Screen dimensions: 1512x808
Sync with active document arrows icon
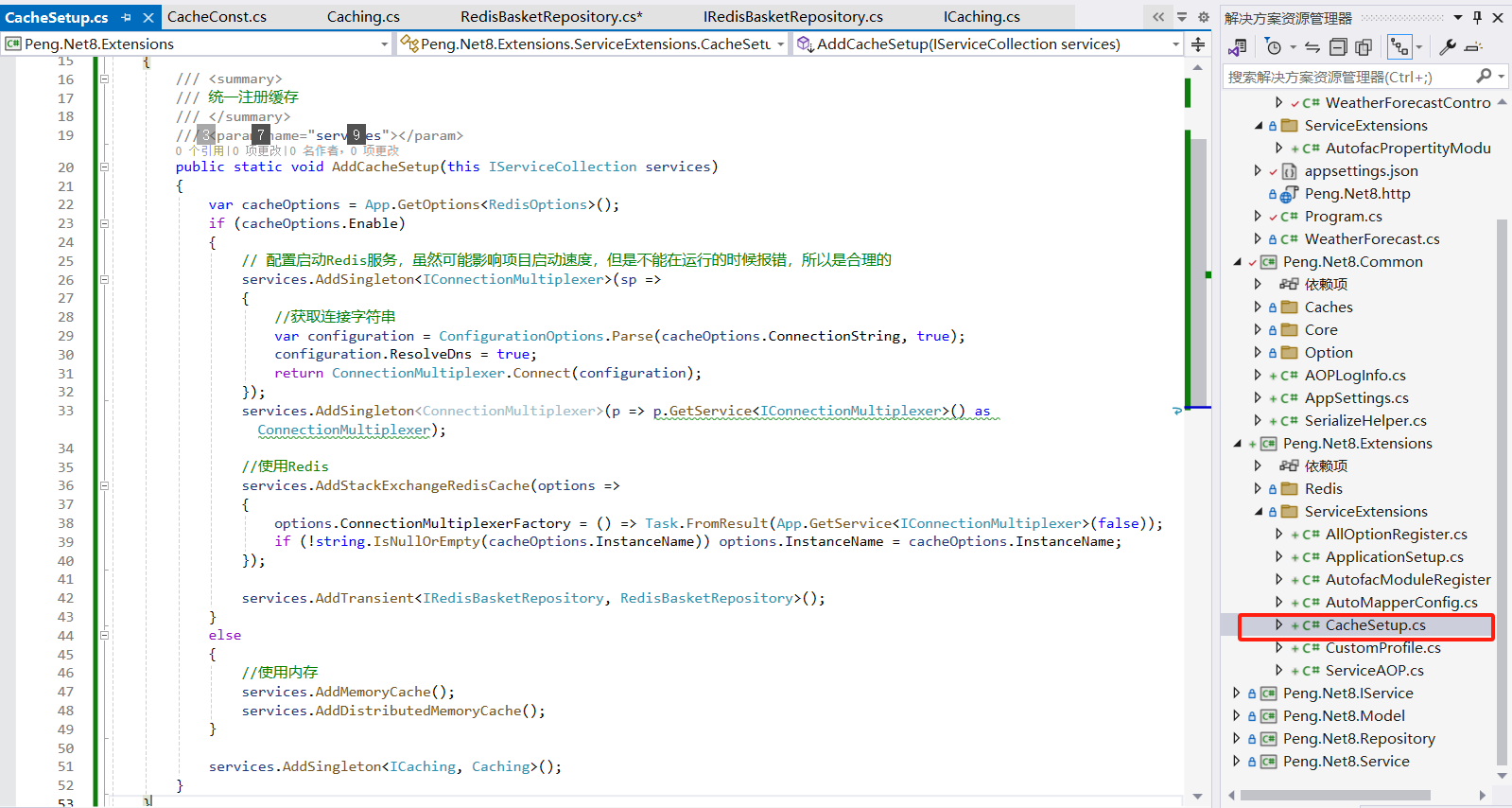tap(1312, 46)
